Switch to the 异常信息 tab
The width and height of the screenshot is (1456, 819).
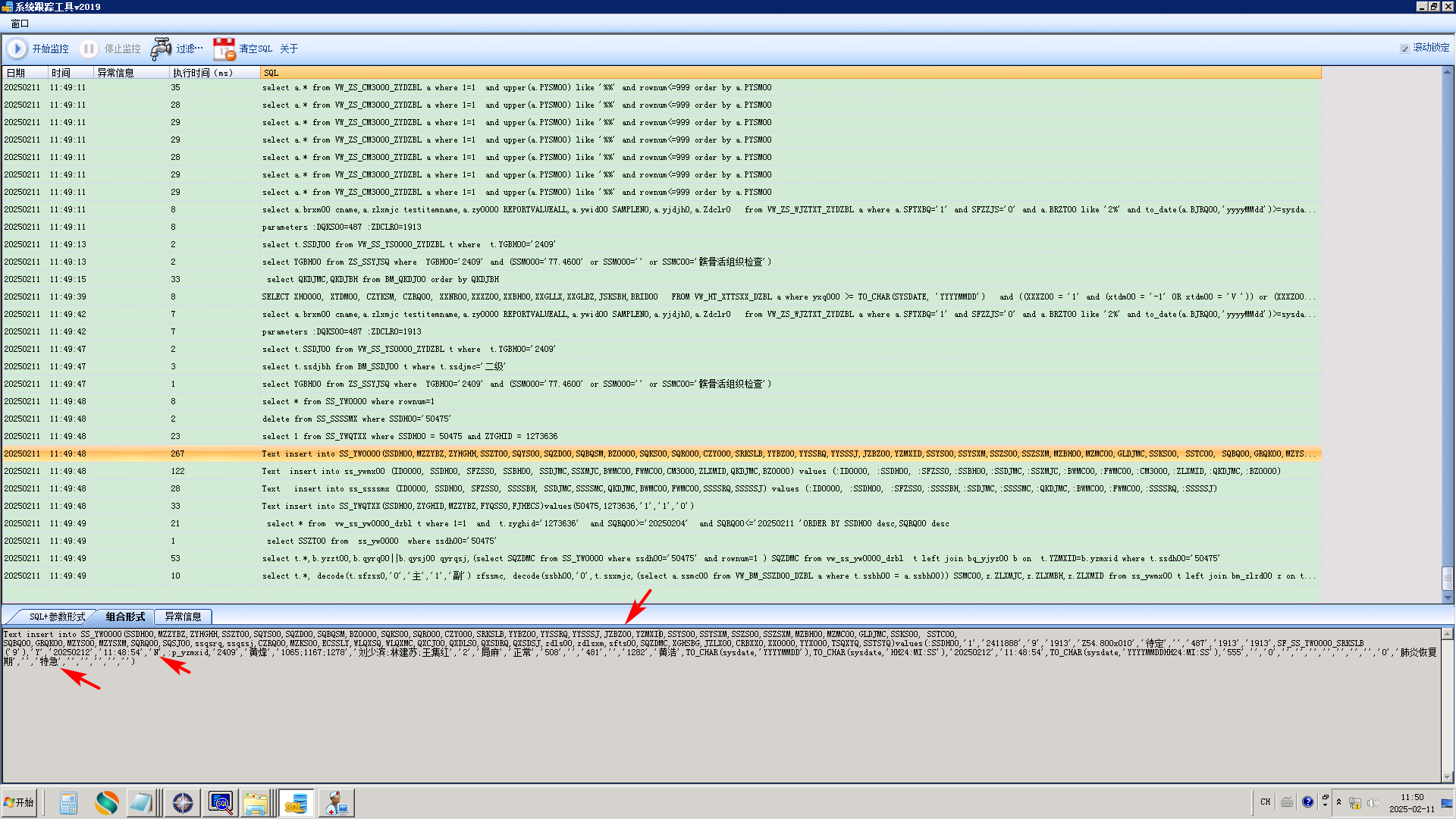click(x=183, y=617)
